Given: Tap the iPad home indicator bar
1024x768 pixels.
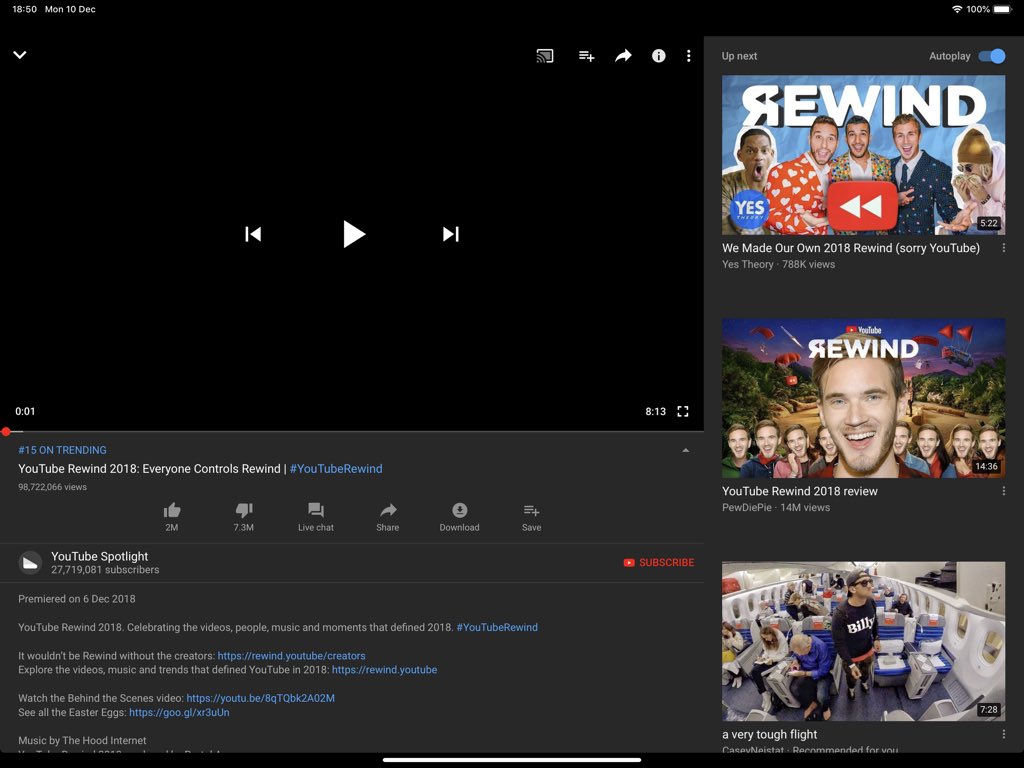Looking at the screenshot, I should point(512,760).
